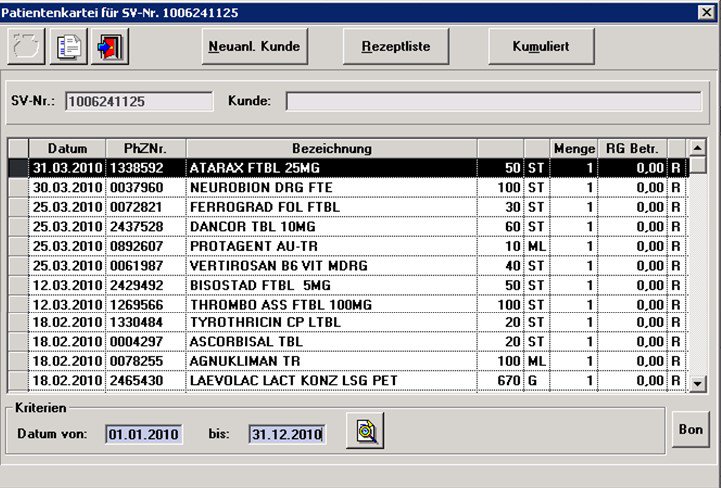This screenshot has width=721, height=488.
Task: Open the Rezeptliste button
Action: coord(396,46)
